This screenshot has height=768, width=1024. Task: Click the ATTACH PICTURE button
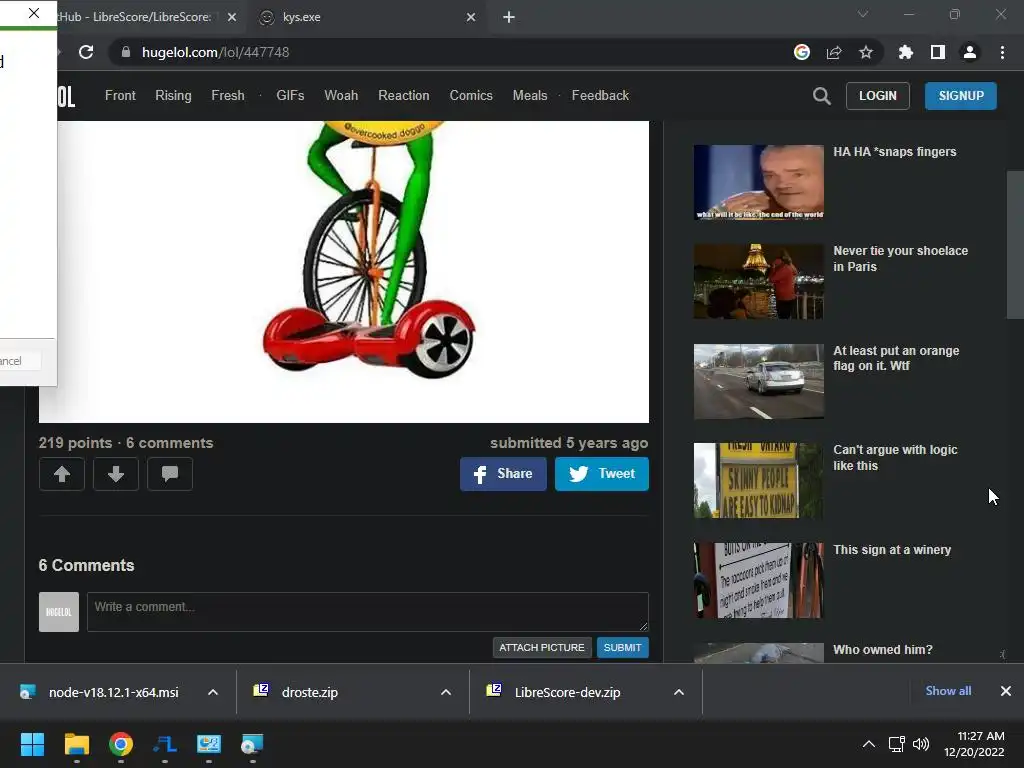(x=542, y=647)
